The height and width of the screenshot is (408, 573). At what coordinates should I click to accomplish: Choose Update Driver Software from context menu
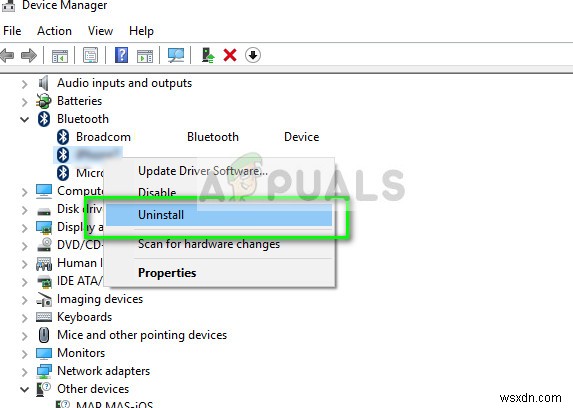219,171
